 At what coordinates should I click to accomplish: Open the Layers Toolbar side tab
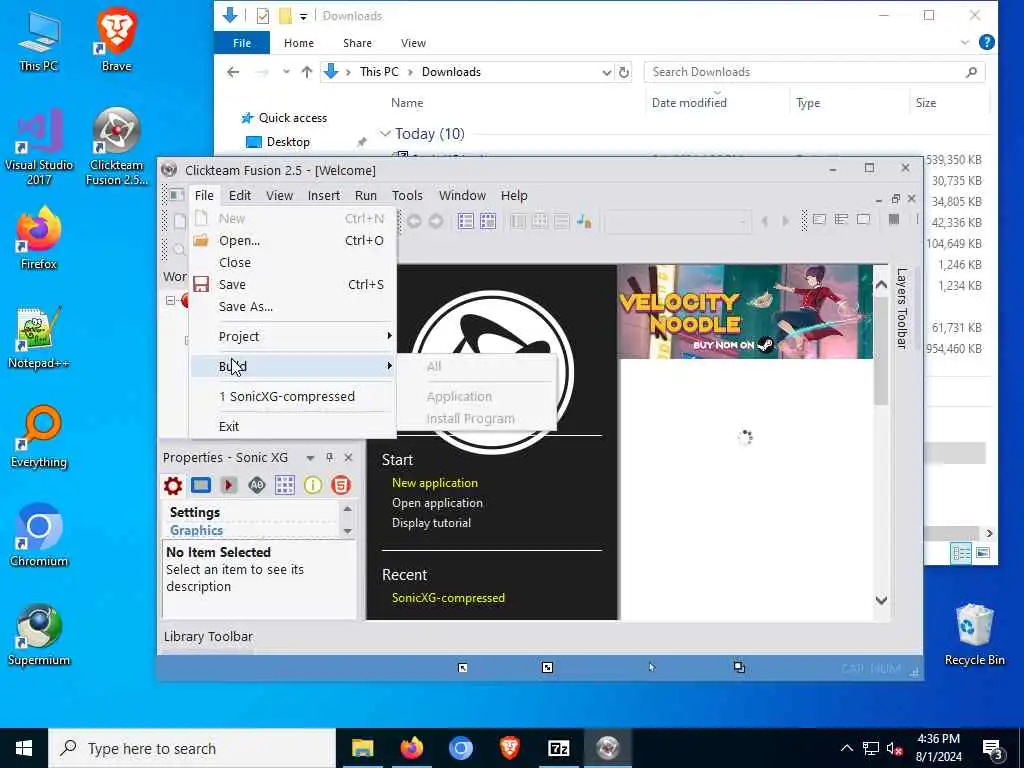click(902, 308)
